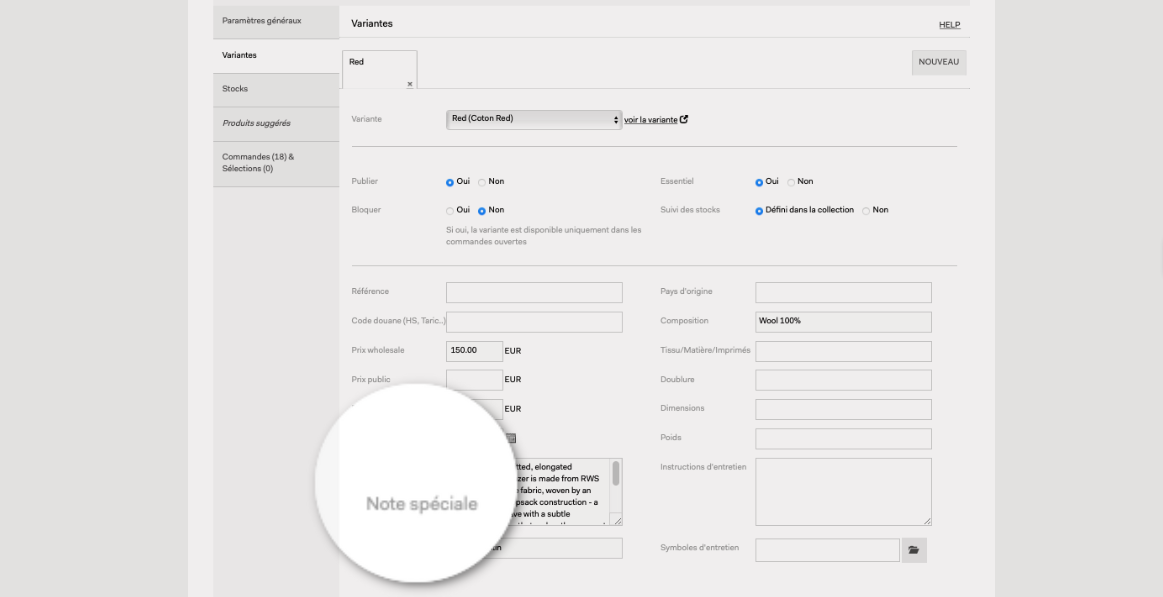The width and height of the screenshot is (1163, 597).
Task: Click the Instructions d'entretien text area
Action: click(x=843, y=492)
